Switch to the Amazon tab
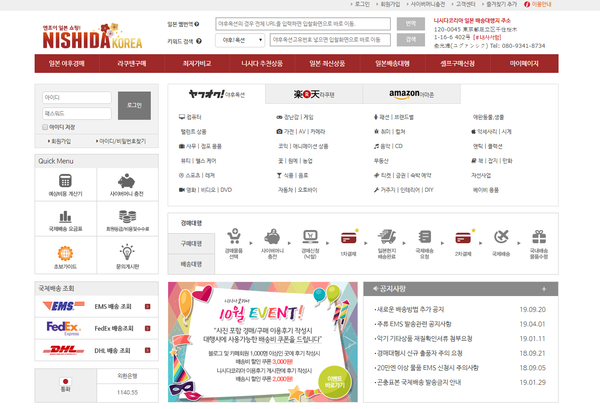Image resolution: width=600 pixels, height=409 pixels. [411, 94]
